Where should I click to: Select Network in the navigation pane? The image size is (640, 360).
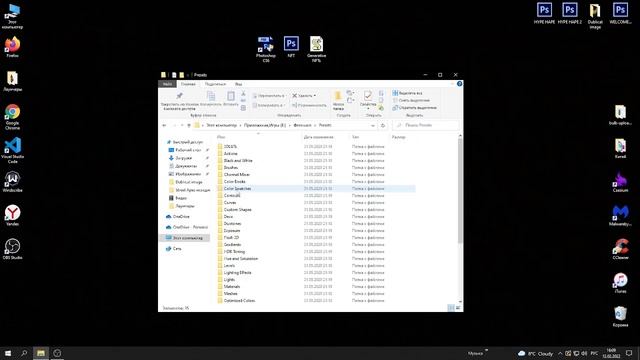(177, 249)
